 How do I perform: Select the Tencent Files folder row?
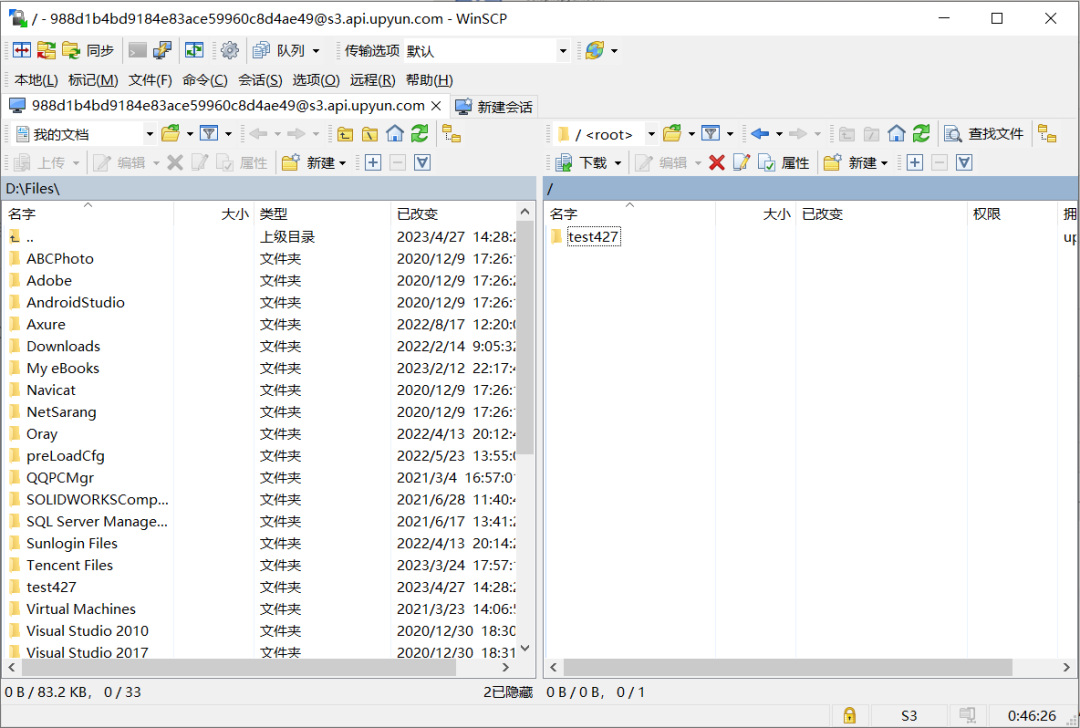[x=260, y=565]
